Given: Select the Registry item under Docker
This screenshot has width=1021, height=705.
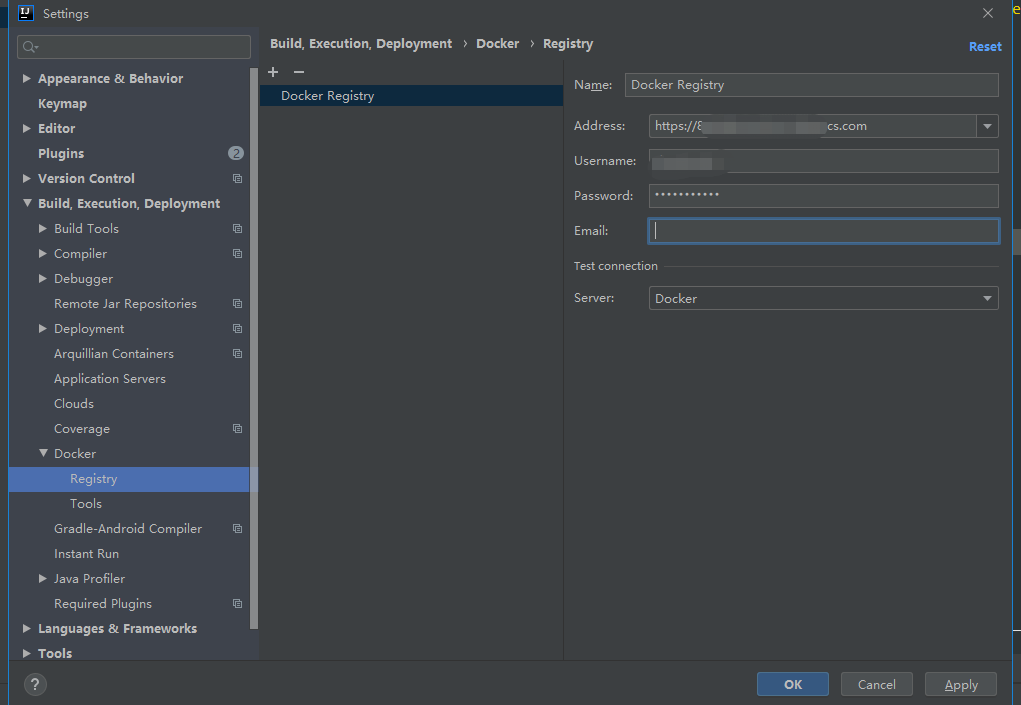Looking at the screenshot, I should click(x=129, y=479).
